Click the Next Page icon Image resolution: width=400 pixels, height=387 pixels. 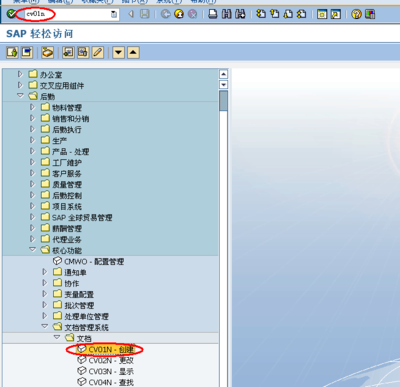coord(288,14)
